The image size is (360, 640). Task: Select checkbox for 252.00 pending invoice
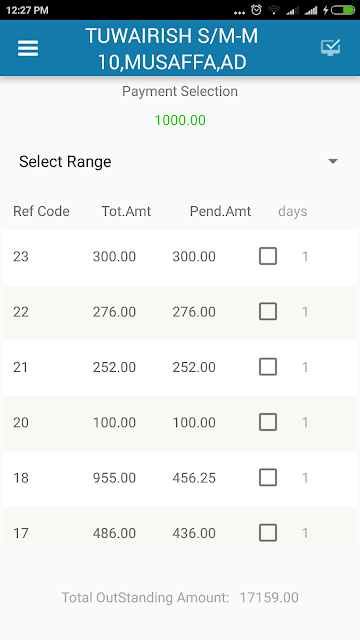268,367
